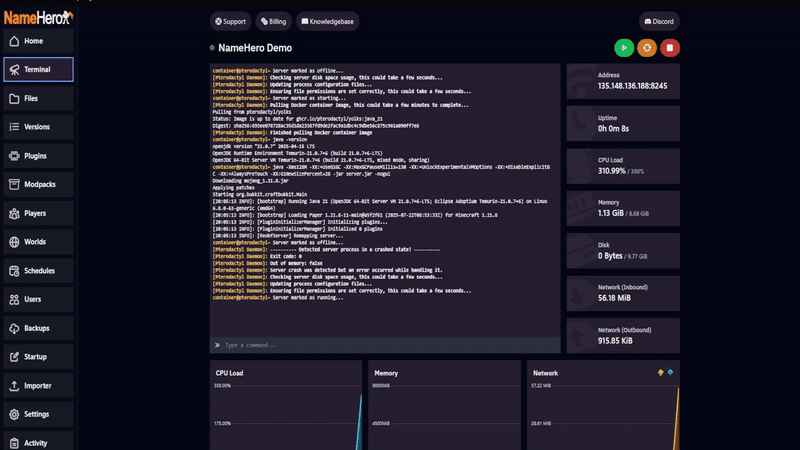Click the NameHero logo
800x450 pixels.
point(38,18)
